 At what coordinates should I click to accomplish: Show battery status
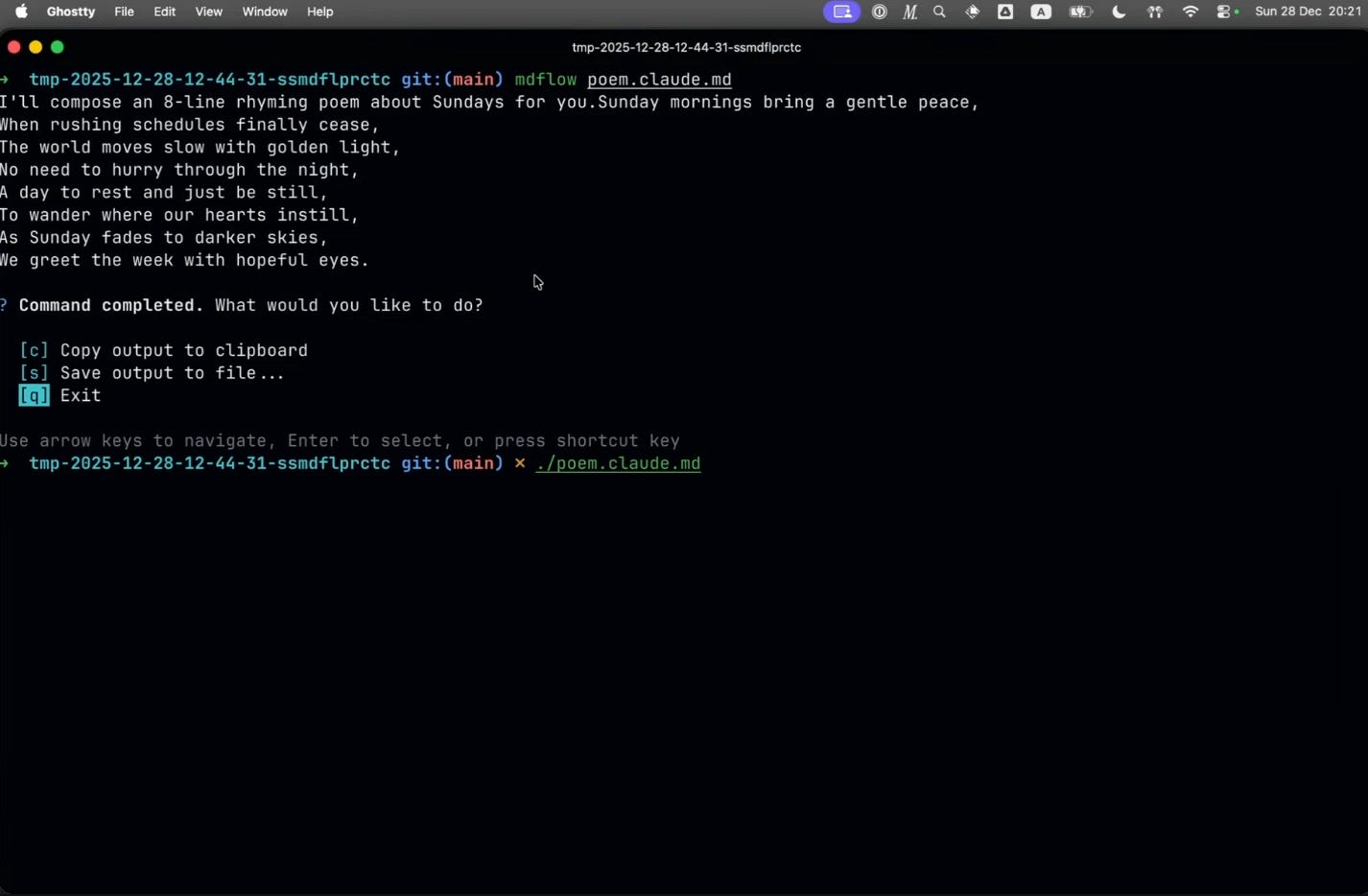pos(1081,12)
